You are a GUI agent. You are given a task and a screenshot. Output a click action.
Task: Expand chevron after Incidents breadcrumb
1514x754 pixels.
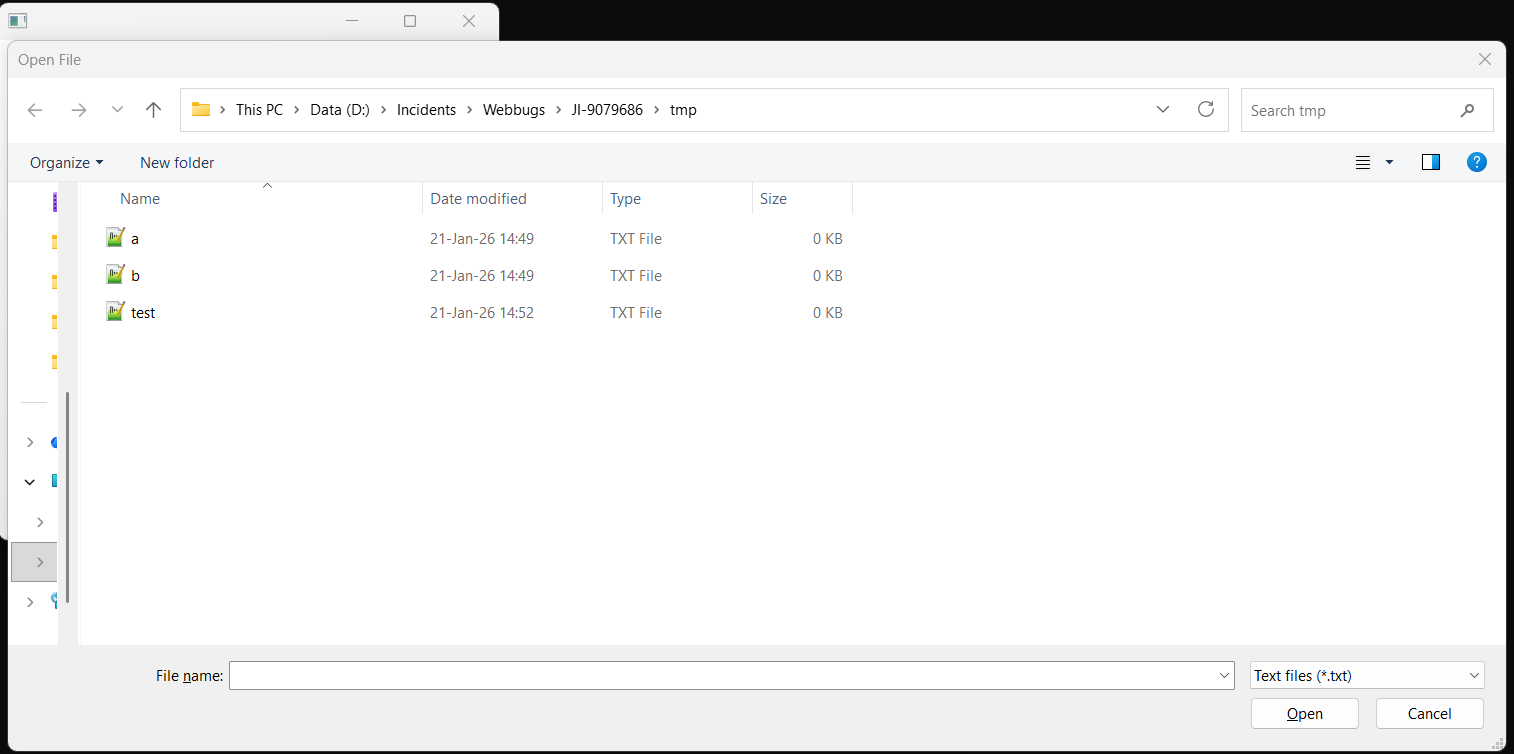point(470,110)
